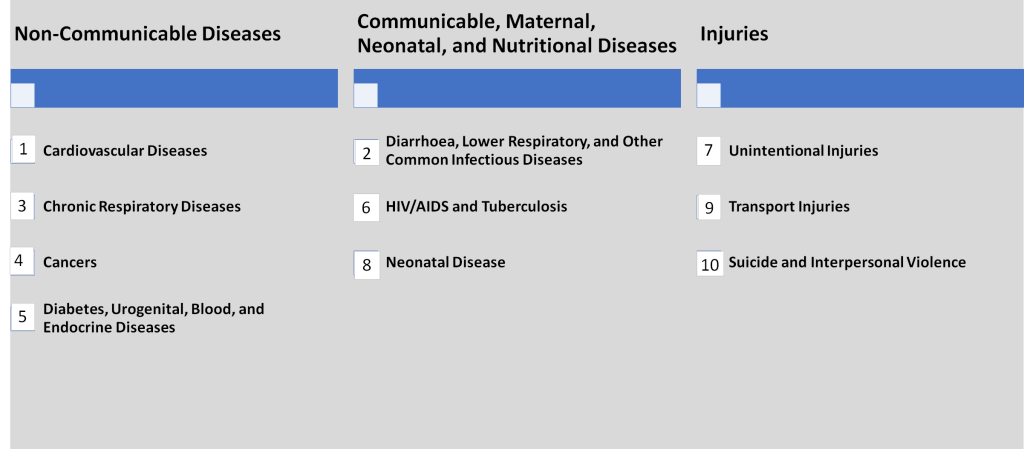Viewport: 1024px width, 449px height.
Task: Select rank box 2 beside Diarrhoea entry
Action: [x=367, y=152]
